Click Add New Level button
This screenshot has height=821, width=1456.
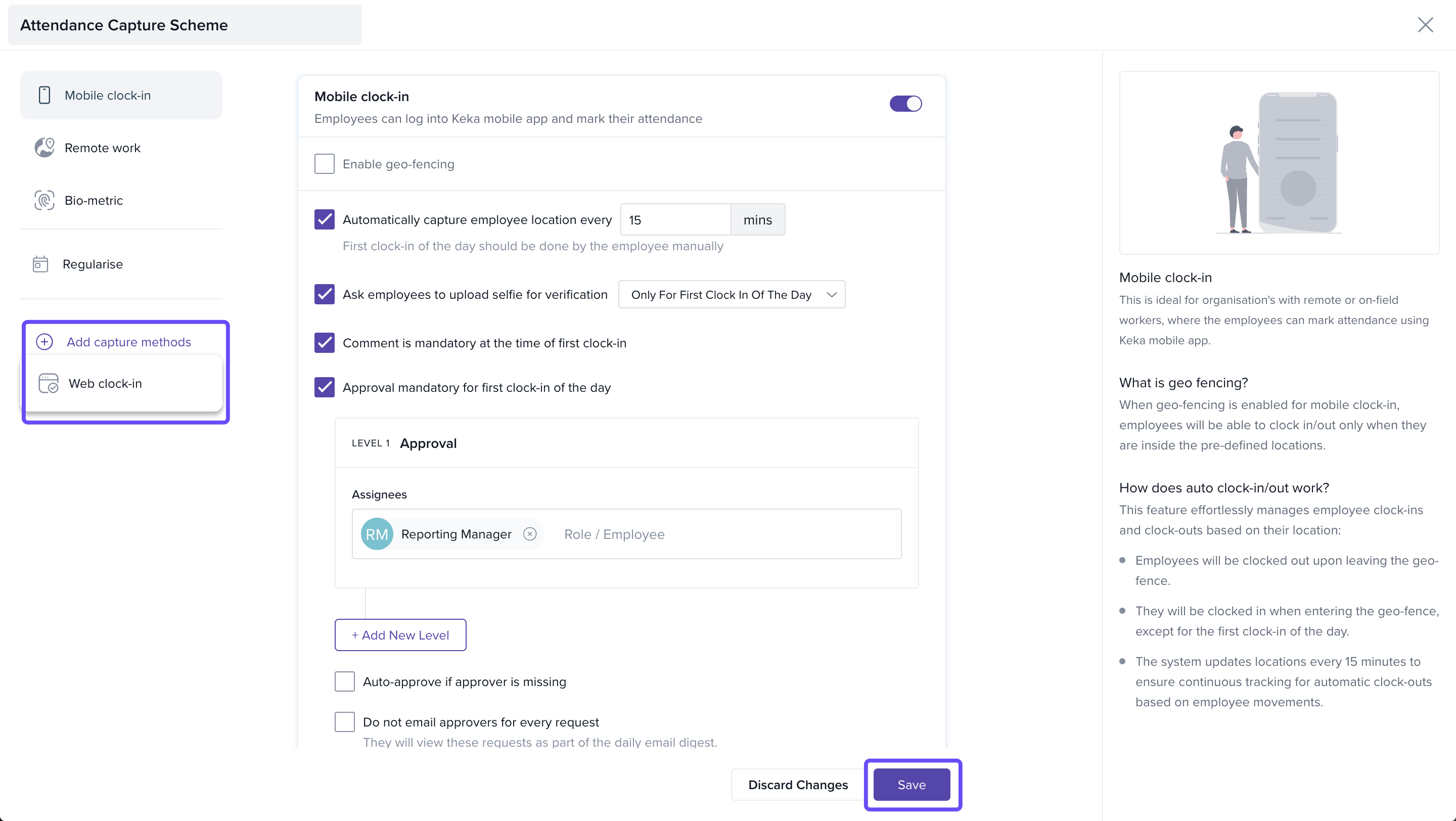point(400,635)
